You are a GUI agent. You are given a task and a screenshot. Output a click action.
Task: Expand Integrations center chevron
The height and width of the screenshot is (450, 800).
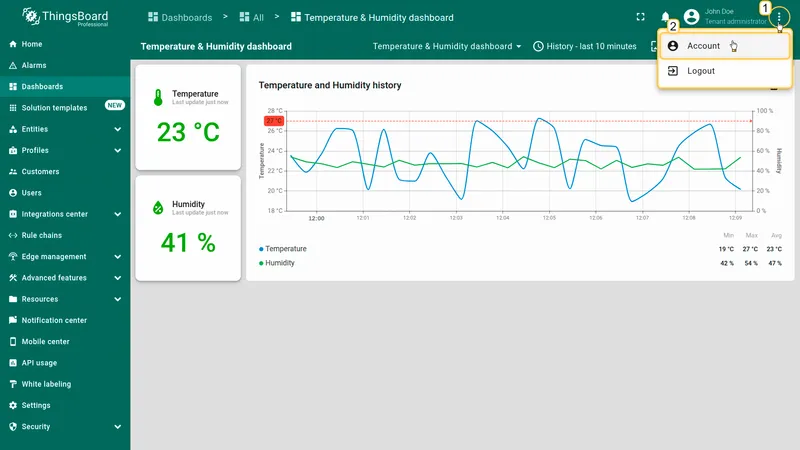click(117, 214)
